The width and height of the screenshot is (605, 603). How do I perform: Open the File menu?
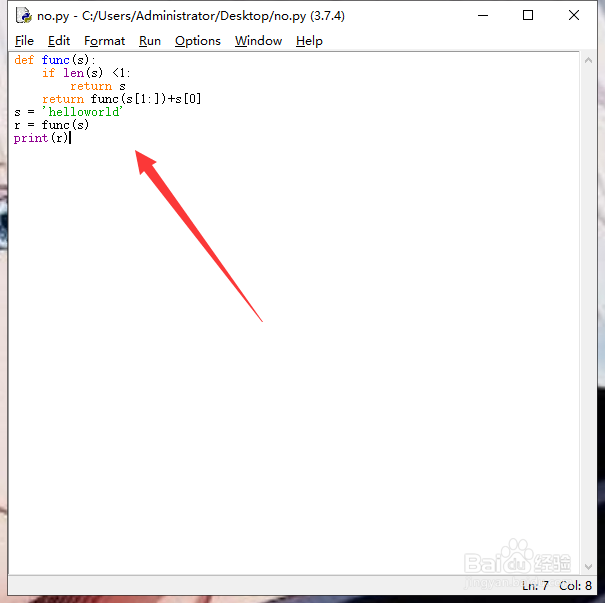point(24,41)
